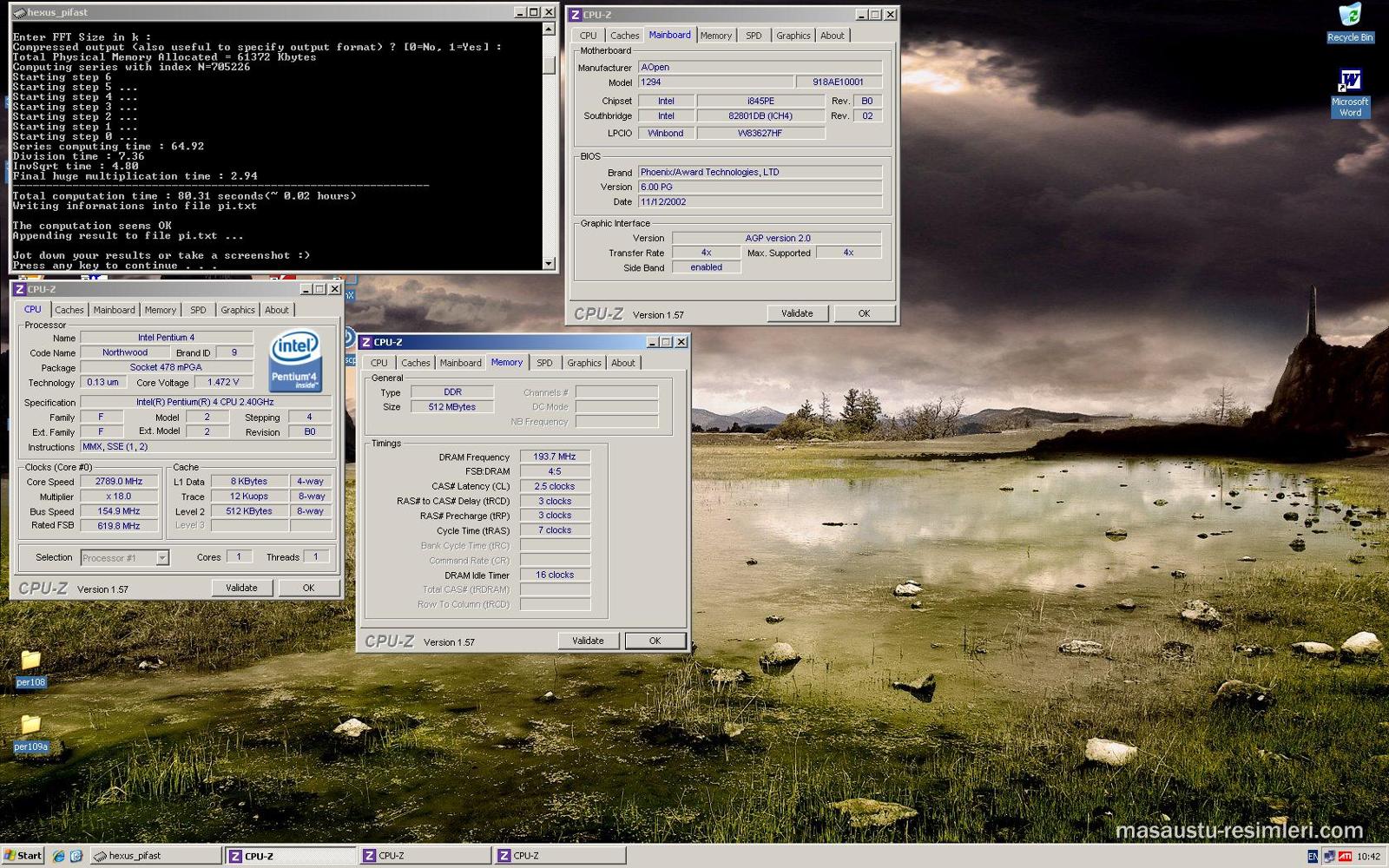Viewport: 1389px width, 868px height.
Task: Select the Microsoft Word desktop shortcut
Action: [x=1350, y=93]
